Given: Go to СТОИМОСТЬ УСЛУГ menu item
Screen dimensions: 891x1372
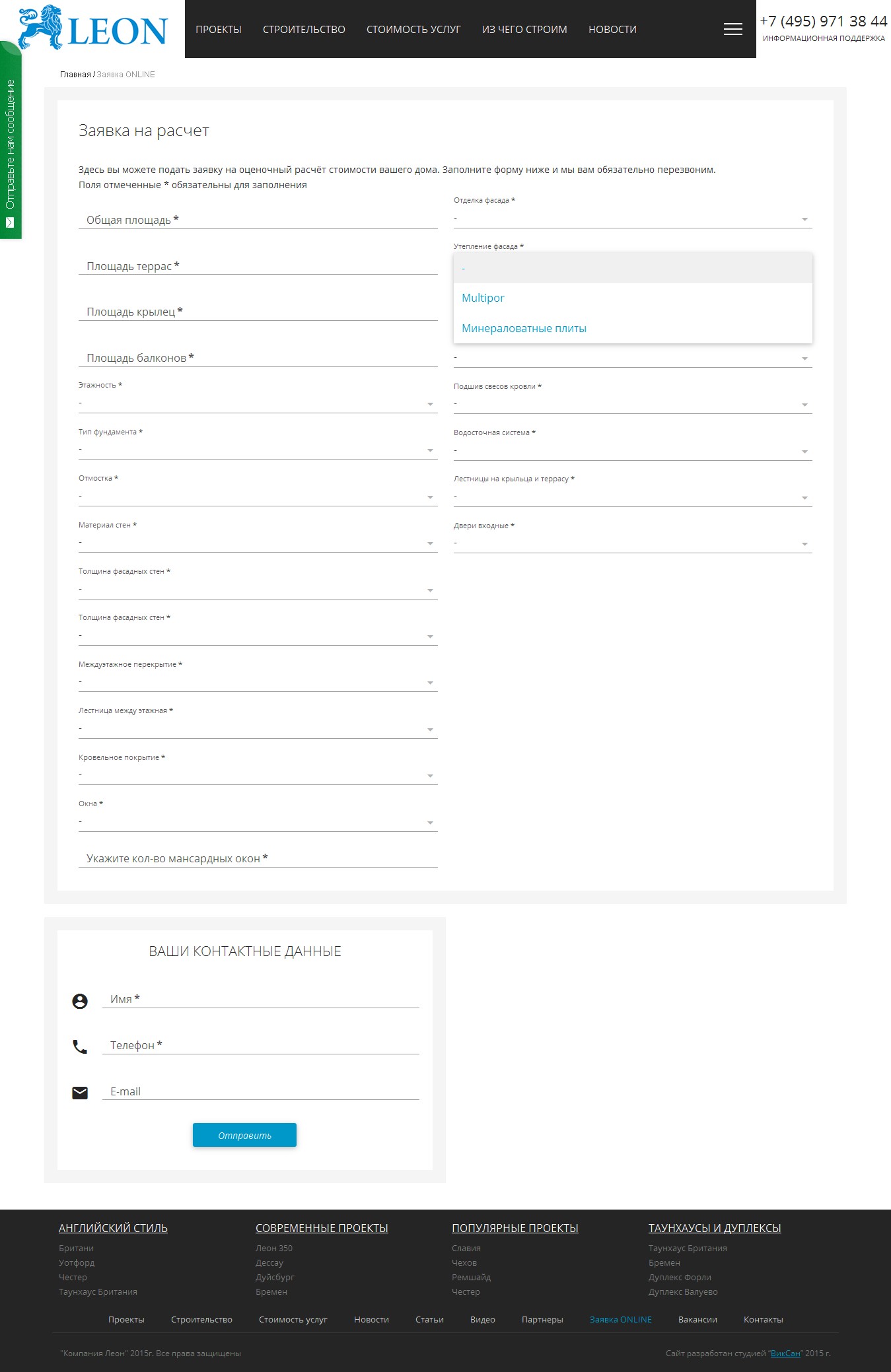Looking at the screenshot, I should (413, 30).
